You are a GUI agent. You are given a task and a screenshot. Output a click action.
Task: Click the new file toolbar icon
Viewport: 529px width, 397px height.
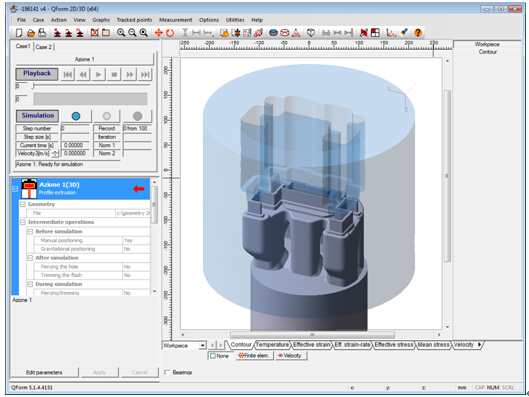(19, 33)
